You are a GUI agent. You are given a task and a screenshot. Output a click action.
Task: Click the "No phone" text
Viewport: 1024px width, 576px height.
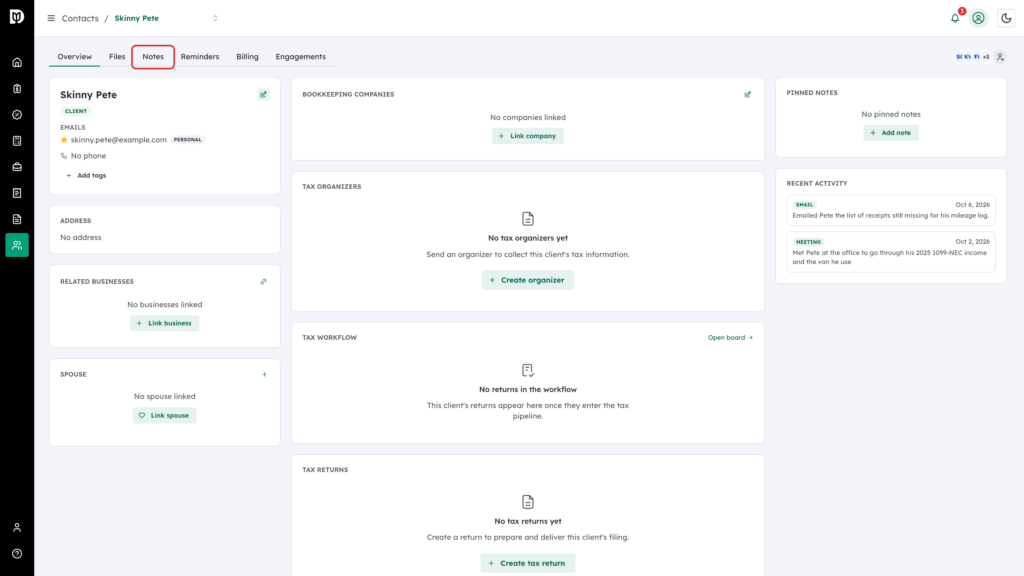[x=88, y=156]
